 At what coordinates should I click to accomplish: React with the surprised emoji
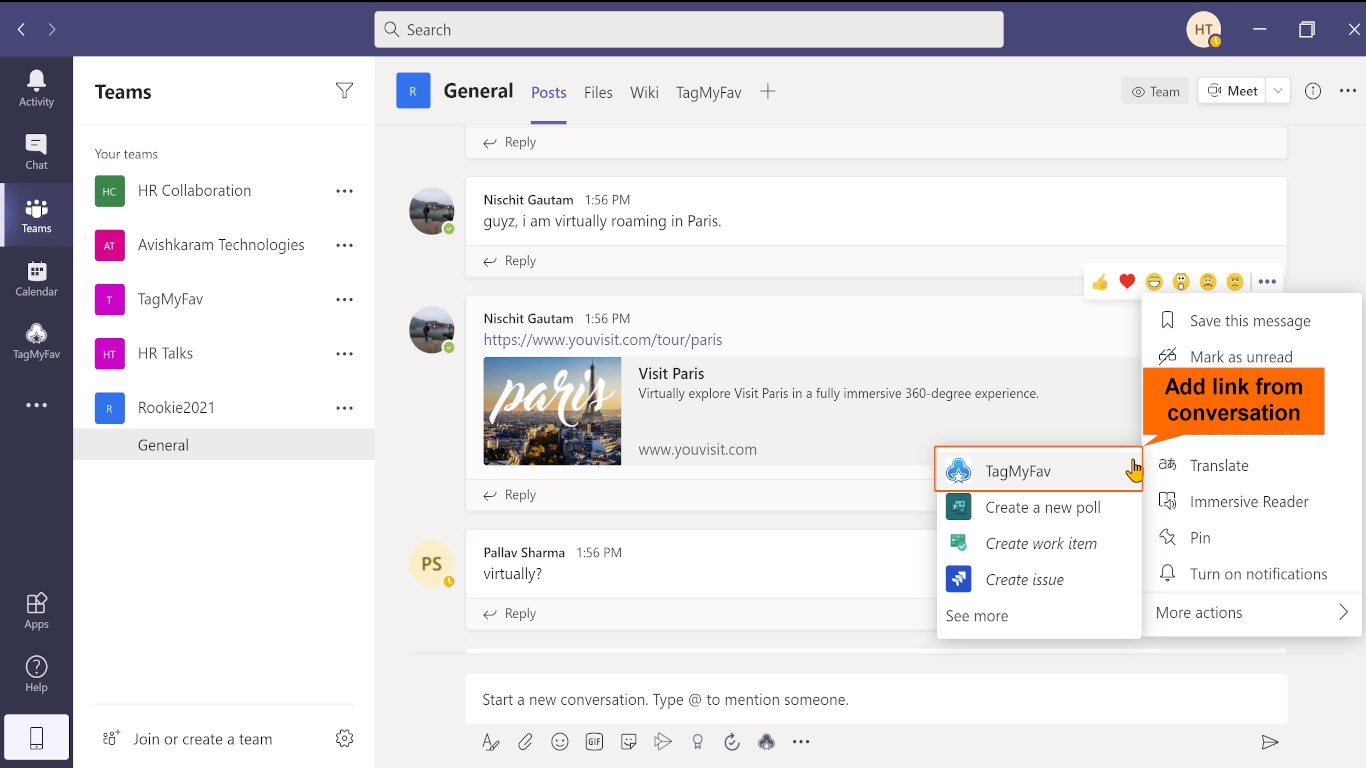pos(1181,282)
